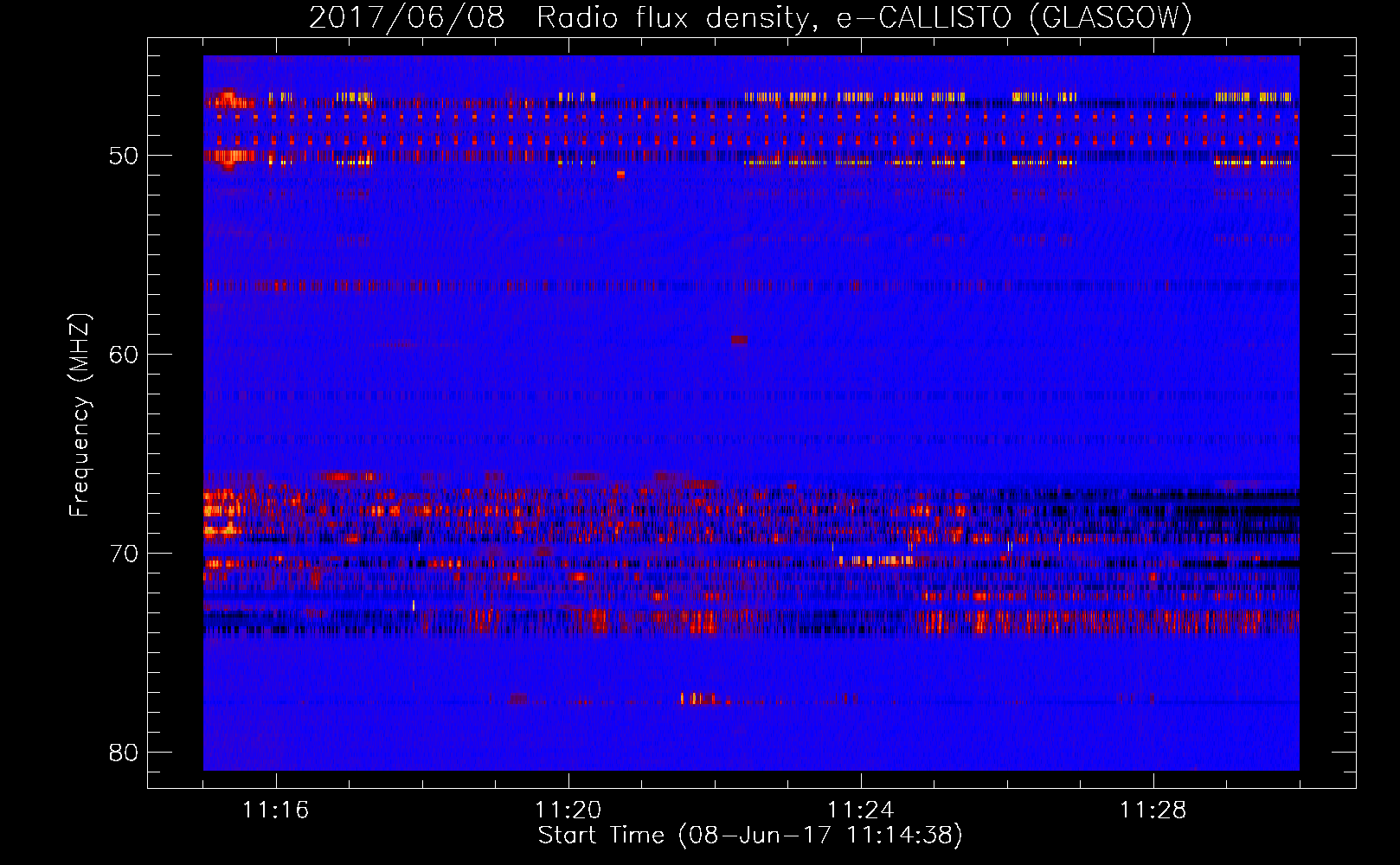Click the "Frequency (MHZ)" axis label
1400x865 pixels.
point(80,415)
